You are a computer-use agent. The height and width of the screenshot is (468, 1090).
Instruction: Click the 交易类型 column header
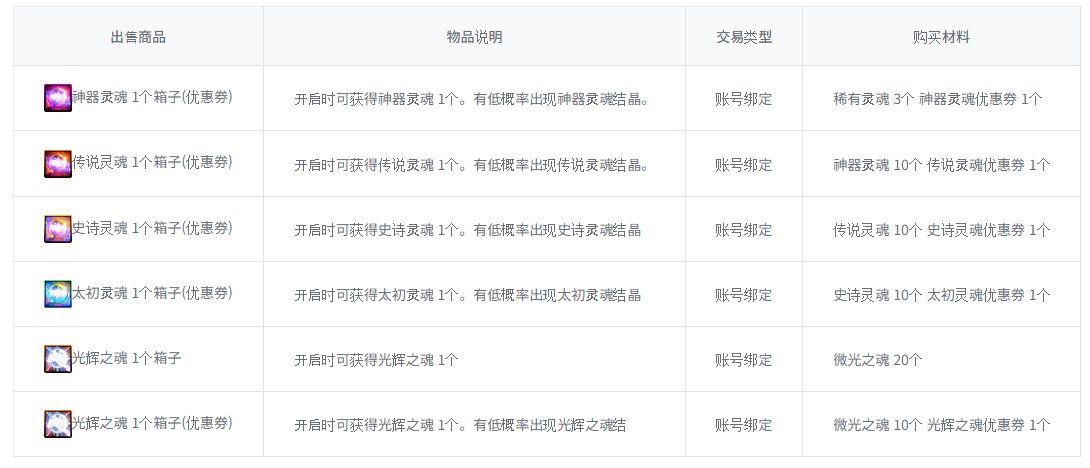[744, 37]
